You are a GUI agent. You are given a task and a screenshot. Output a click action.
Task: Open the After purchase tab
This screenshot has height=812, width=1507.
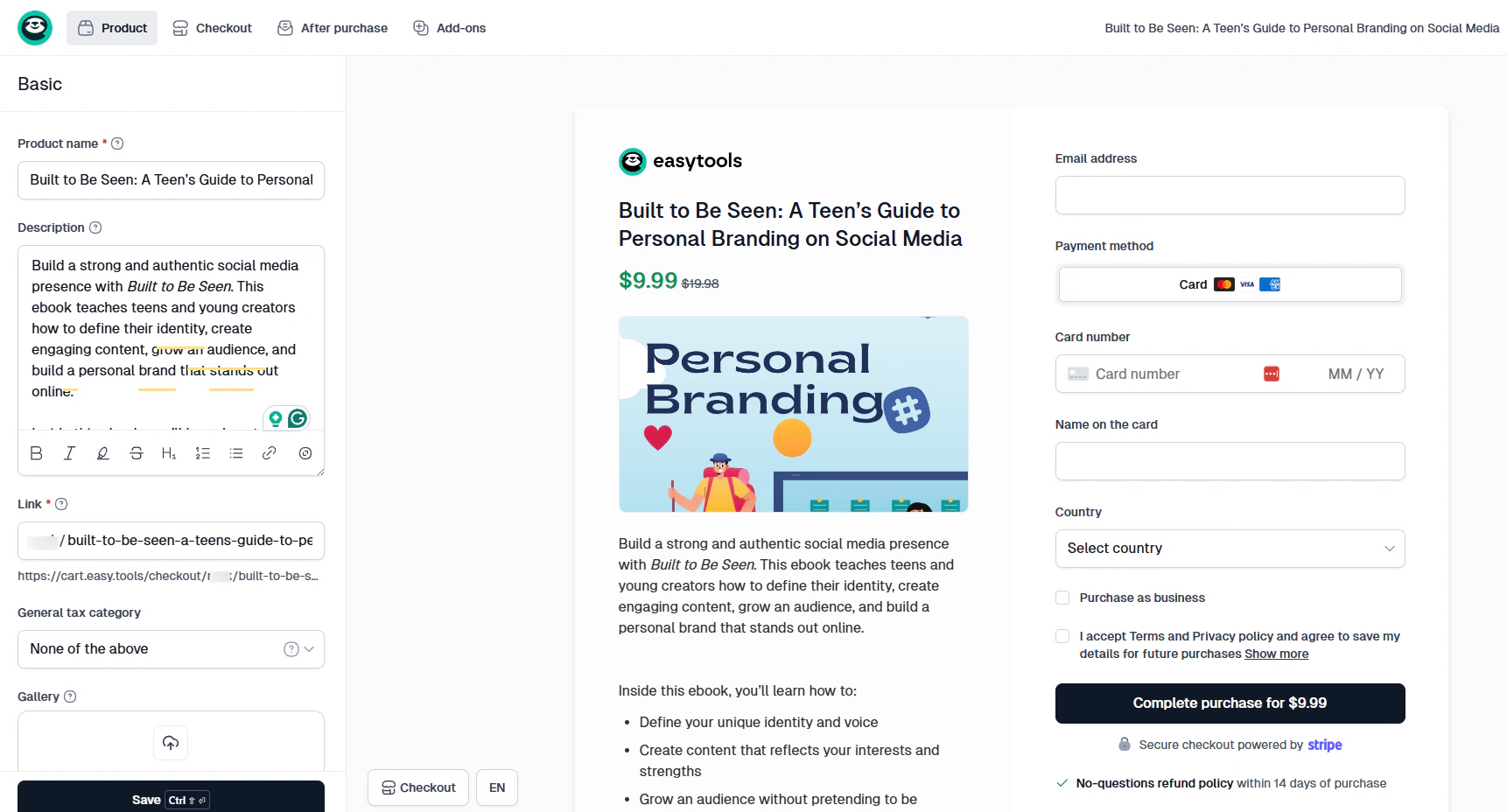click(333, 28)
